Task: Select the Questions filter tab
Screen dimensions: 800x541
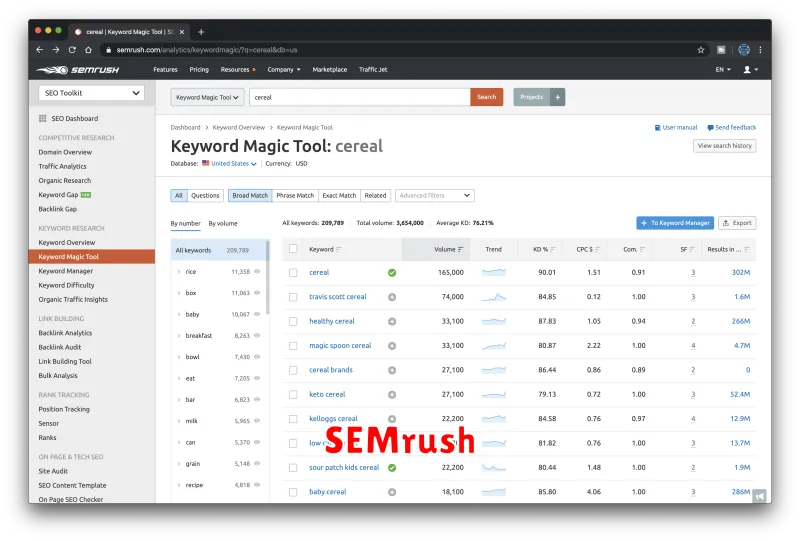Action: pos(205,196)
